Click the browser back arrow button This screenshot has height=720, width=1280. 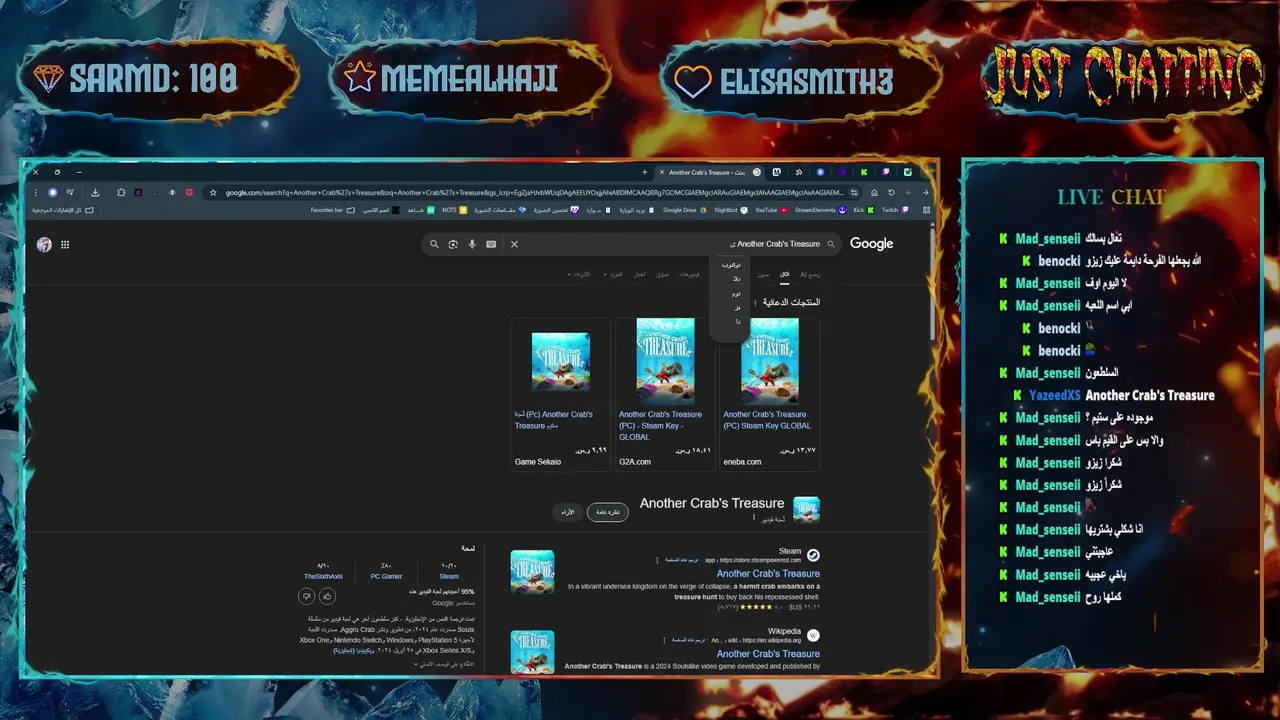point(925,192)
